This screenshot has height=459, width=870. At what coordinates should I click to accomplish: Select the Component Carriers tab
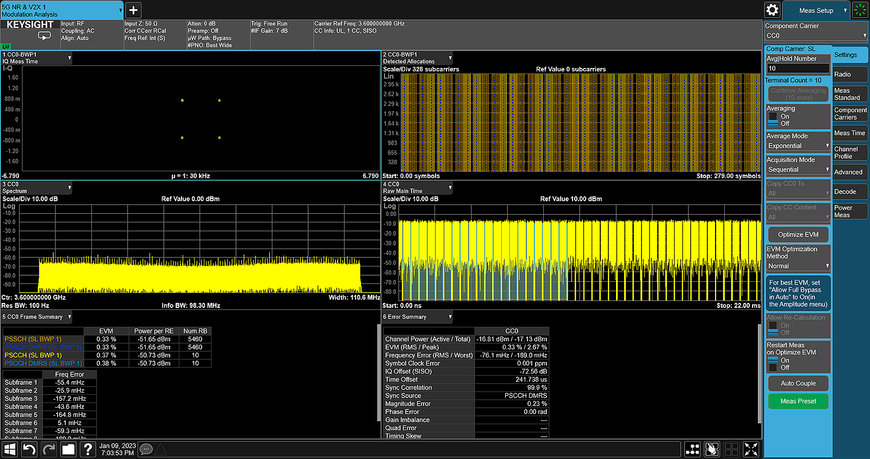pos(849,113)
